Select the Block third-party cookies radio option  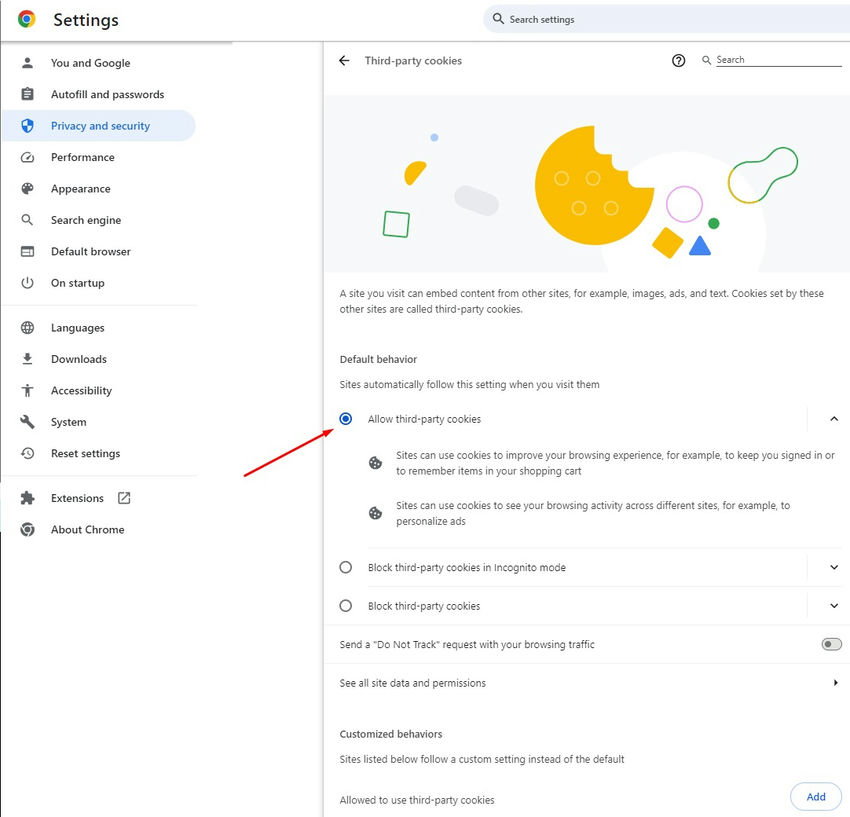(346, 606)
